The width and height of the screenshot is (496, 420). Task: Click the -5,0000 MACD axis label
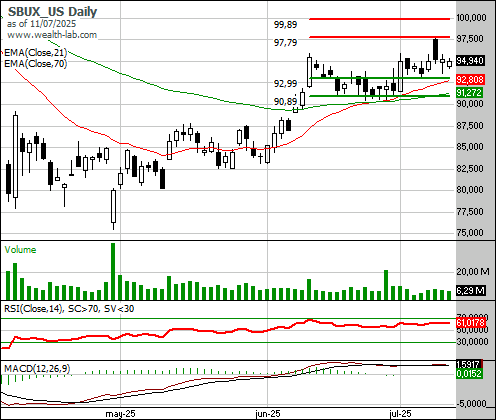[x=471, y=404]
